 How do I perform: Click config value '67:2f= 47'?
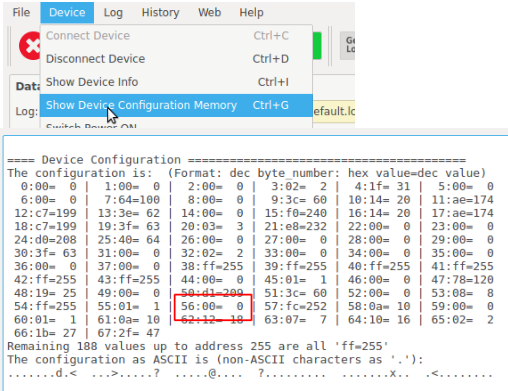[x=129, y=333]
